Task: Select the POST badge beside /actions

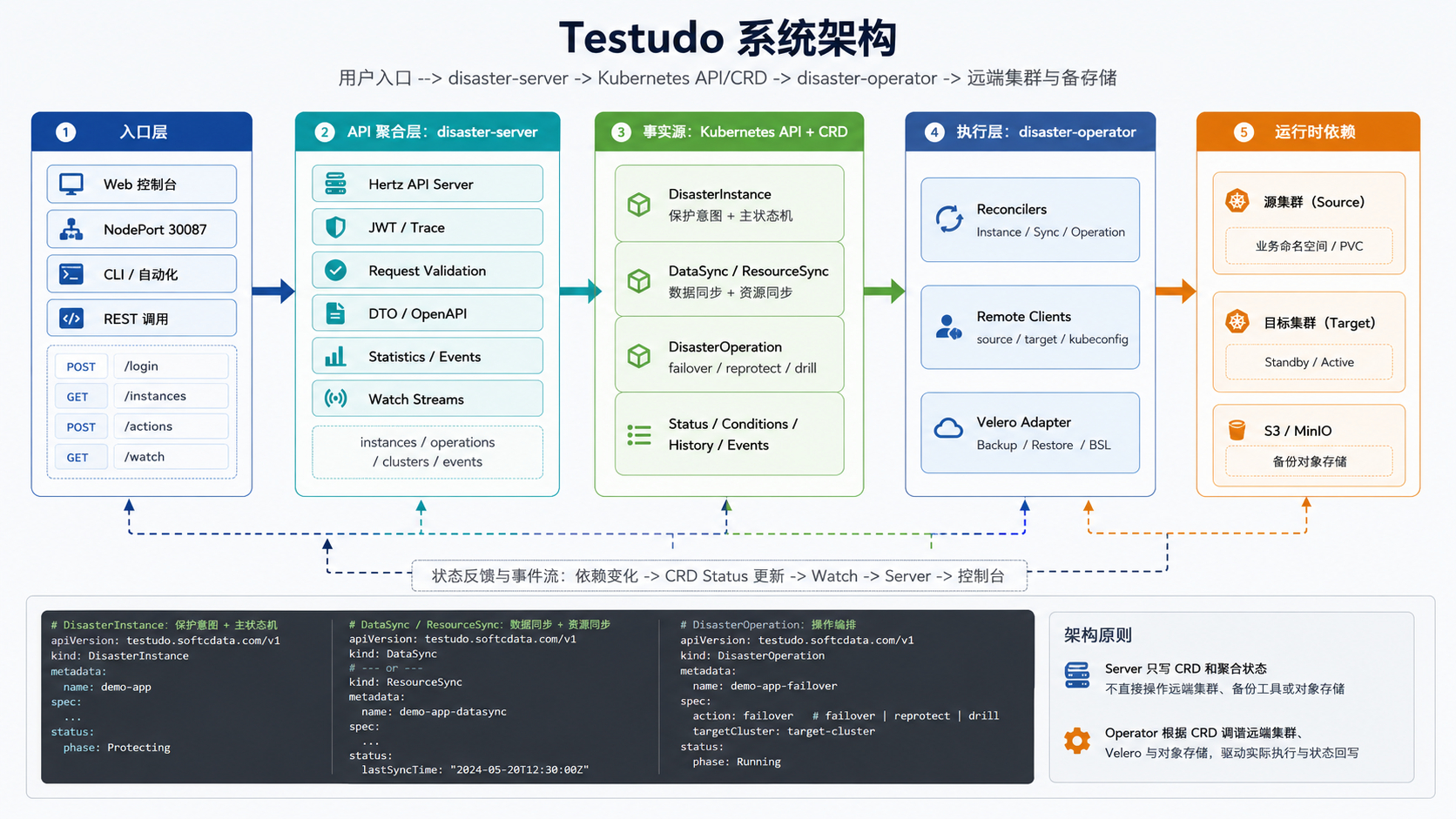Action: (81, 427)
